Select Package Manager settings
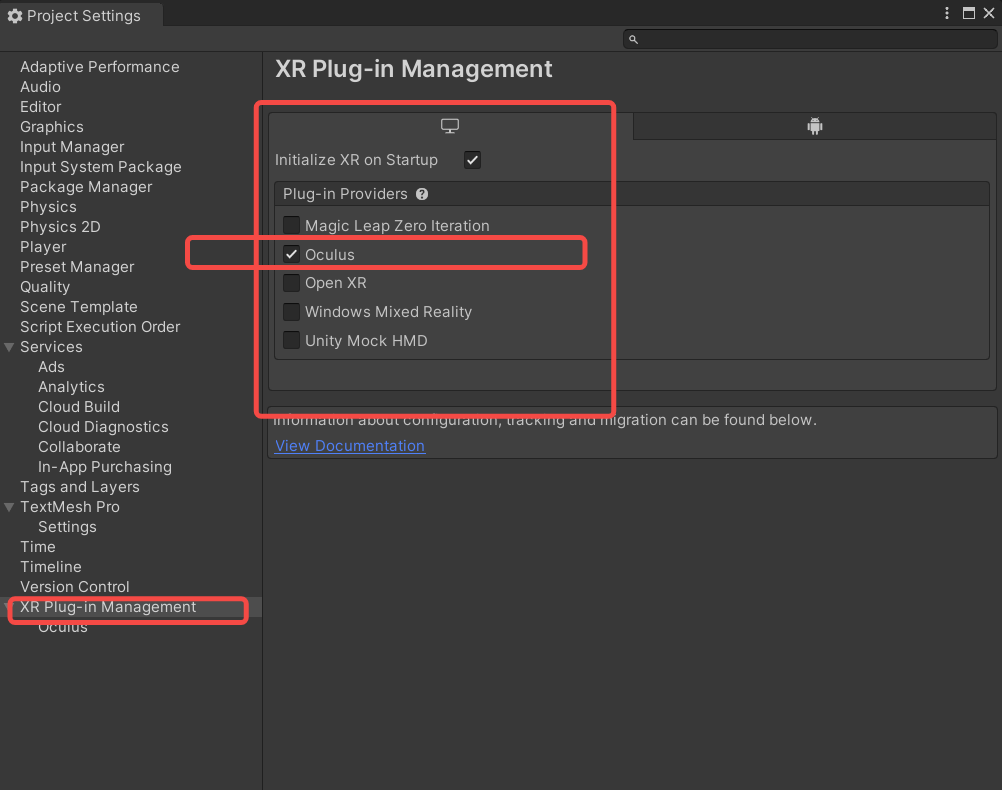Image resolution: width=1002 pixels, height=790 pixels. click(86, 187)
